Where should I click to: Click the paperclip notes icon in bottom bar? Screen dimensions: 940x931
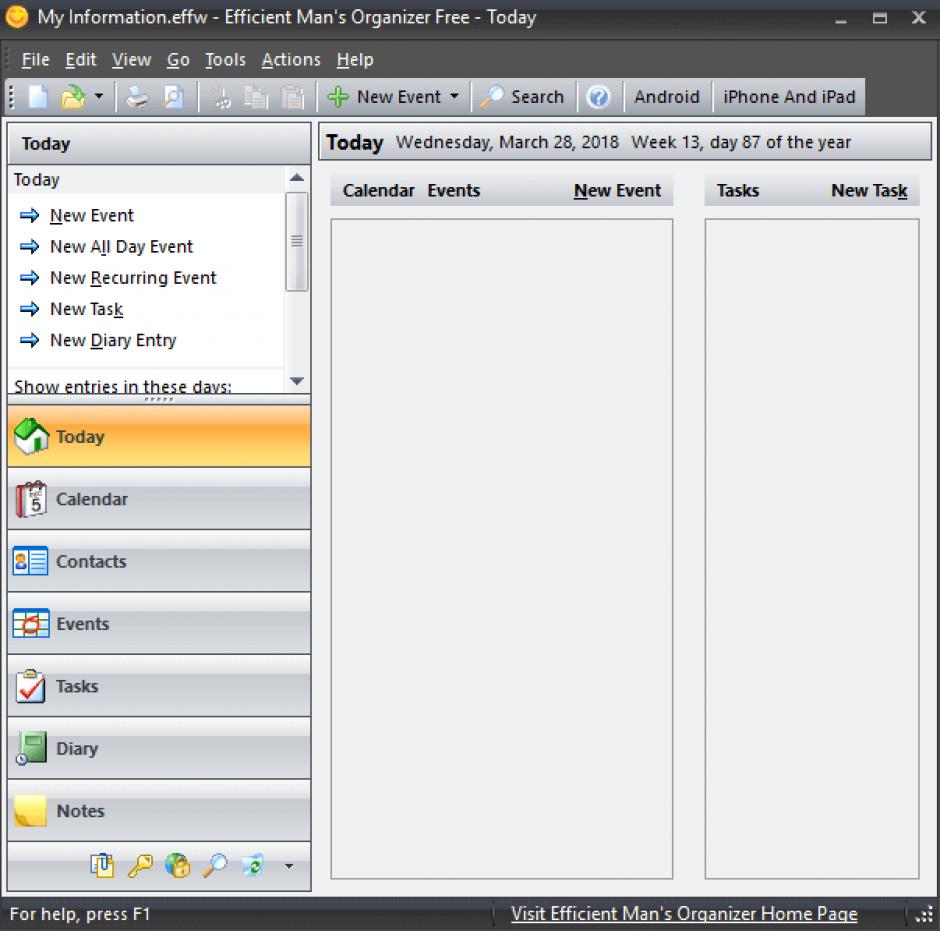pyautogui.click(x=103, y=866)
